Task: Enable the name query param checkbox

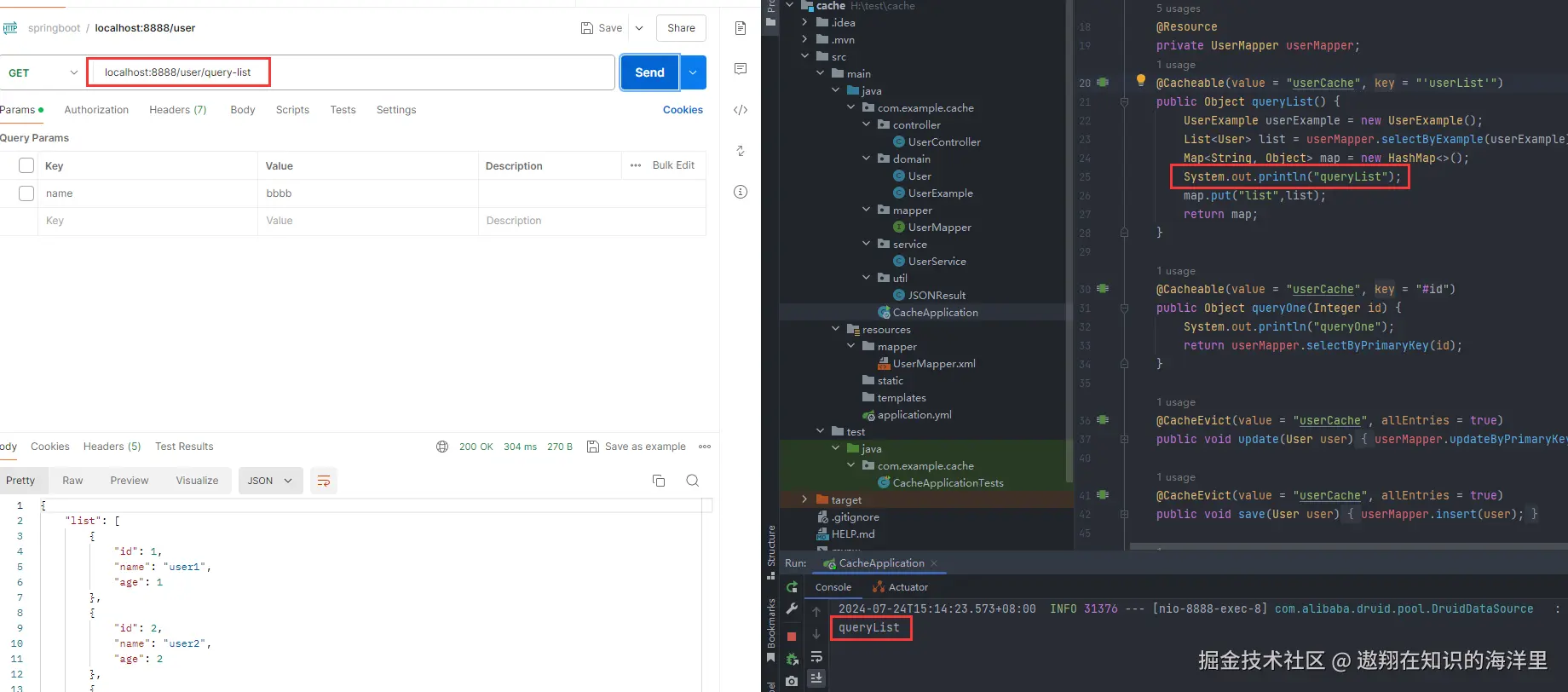Action: [26, 193]
